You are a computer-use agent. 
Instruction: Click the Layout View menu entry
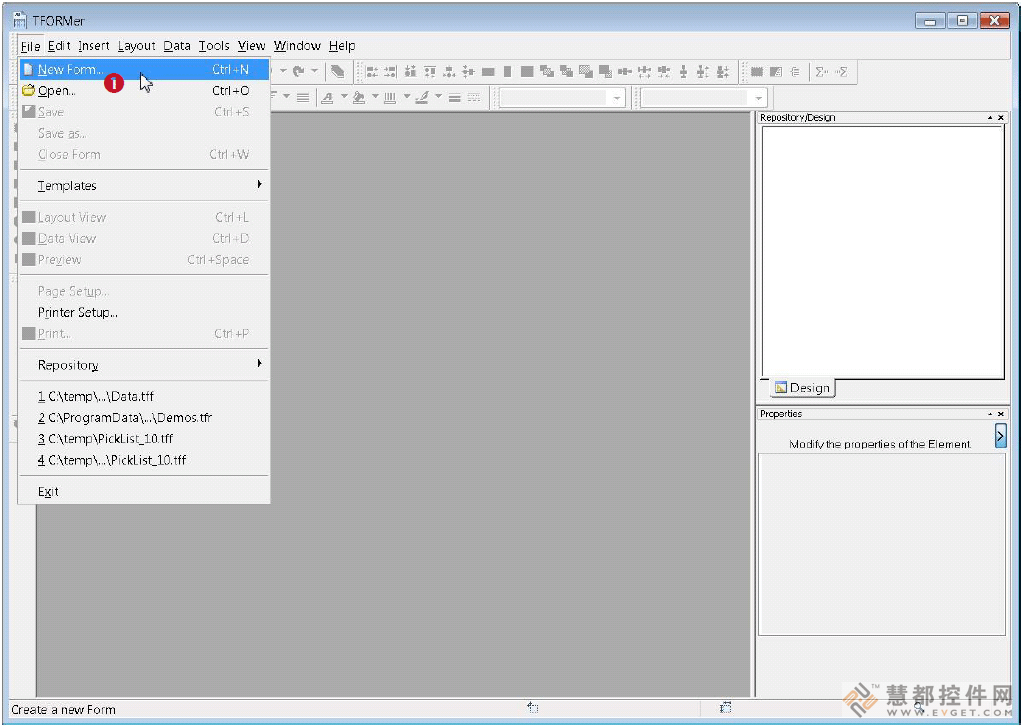click(x=144, y=217)
